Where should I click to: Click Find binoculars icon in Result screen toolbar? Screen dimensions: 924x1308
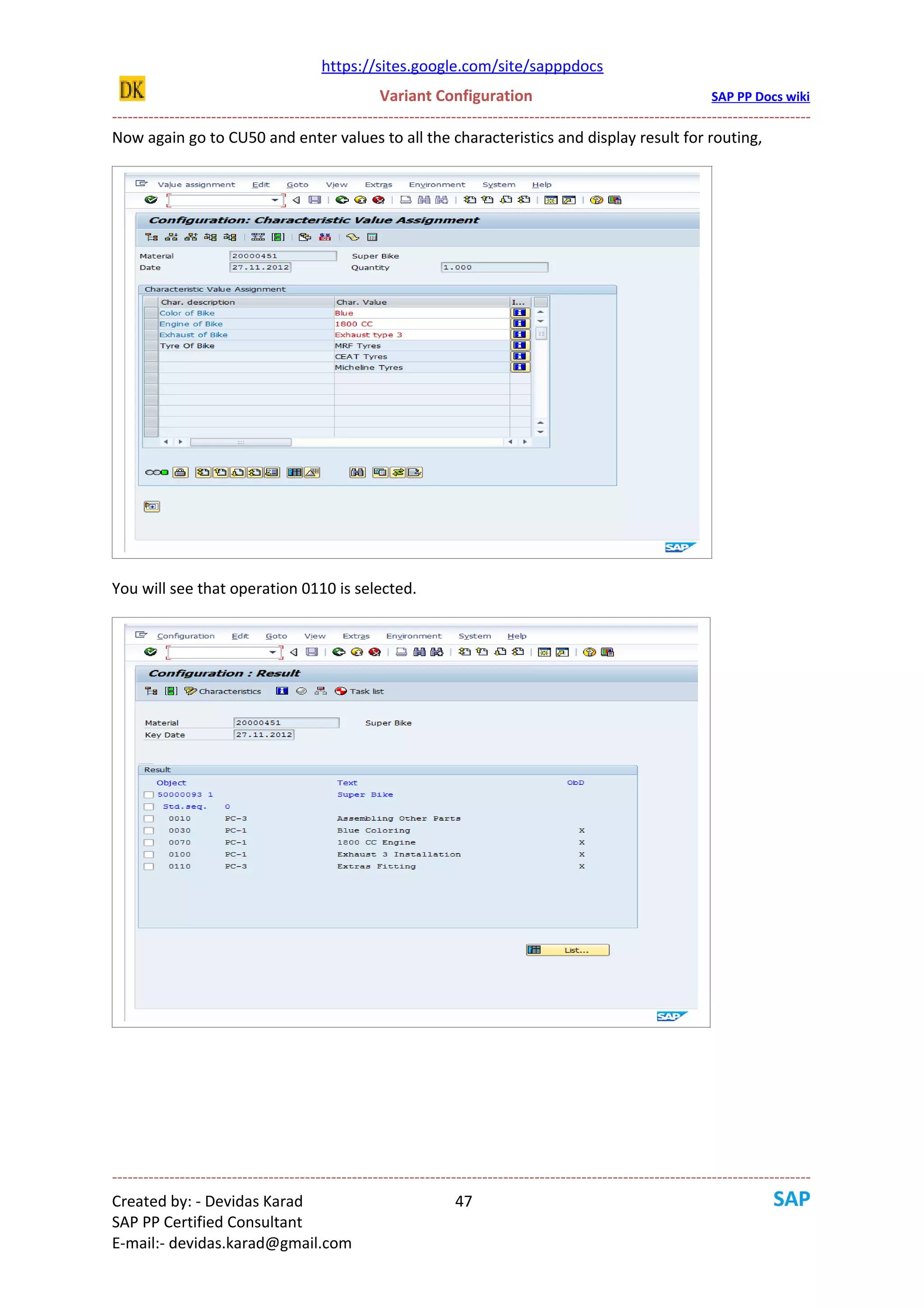[x=420, y=652]
